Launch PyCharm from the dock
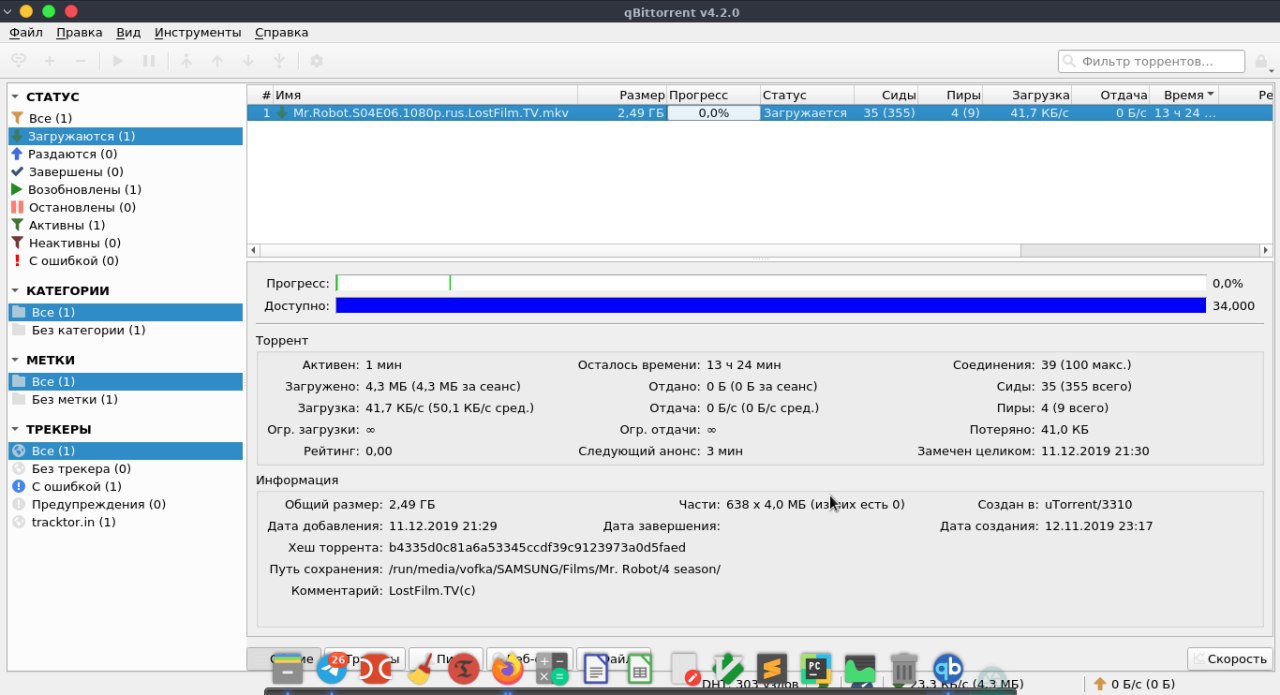This screenshot has width=1280, height=695. click(x=816, y=668)
